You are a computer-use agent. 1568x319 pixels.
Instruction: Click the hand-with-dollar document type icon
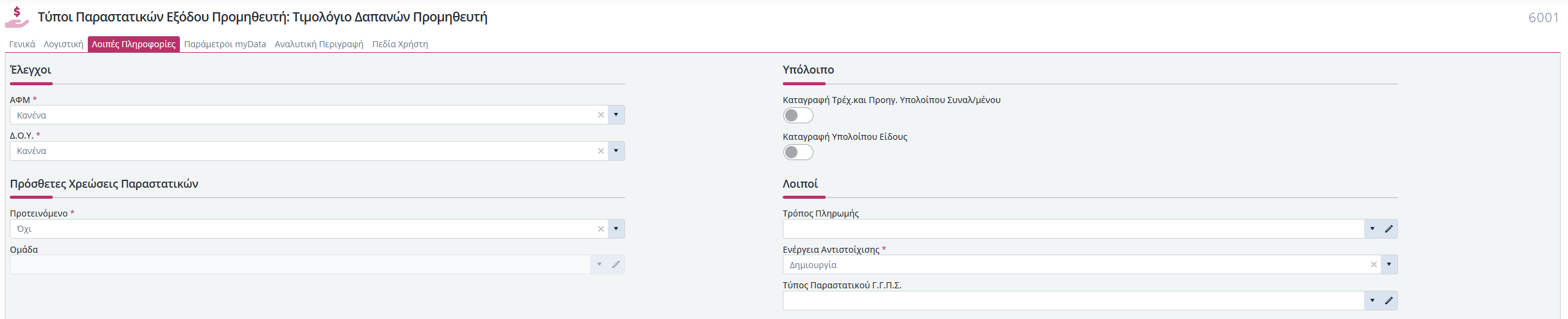click(x=17, y=17)
